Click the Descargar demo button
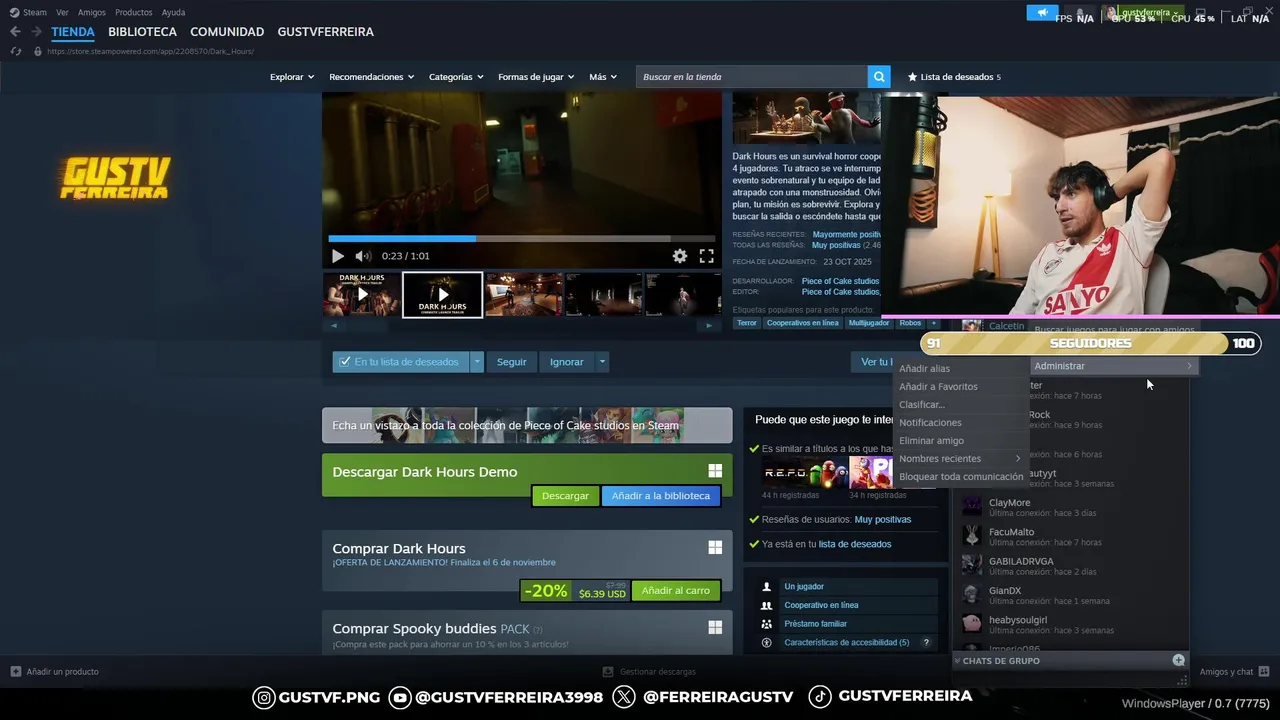 coord(565,496)
